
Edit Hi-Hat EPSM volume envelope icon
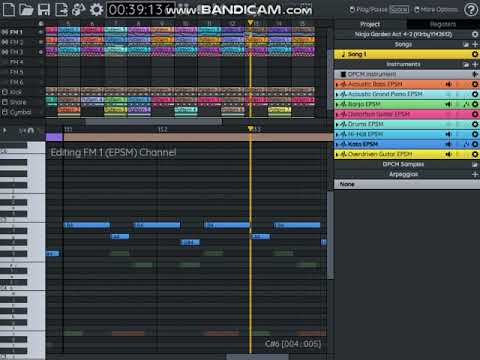tap(449, 134)
